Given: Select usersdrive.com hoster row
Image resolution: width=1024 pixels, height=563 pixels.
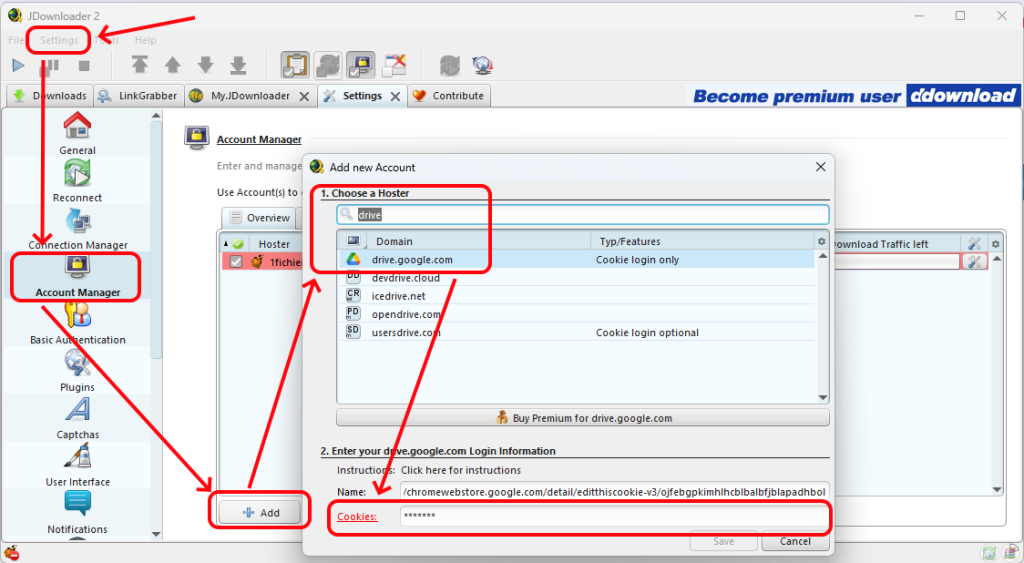Looking at the screenshot, I should tap(576, 332).
